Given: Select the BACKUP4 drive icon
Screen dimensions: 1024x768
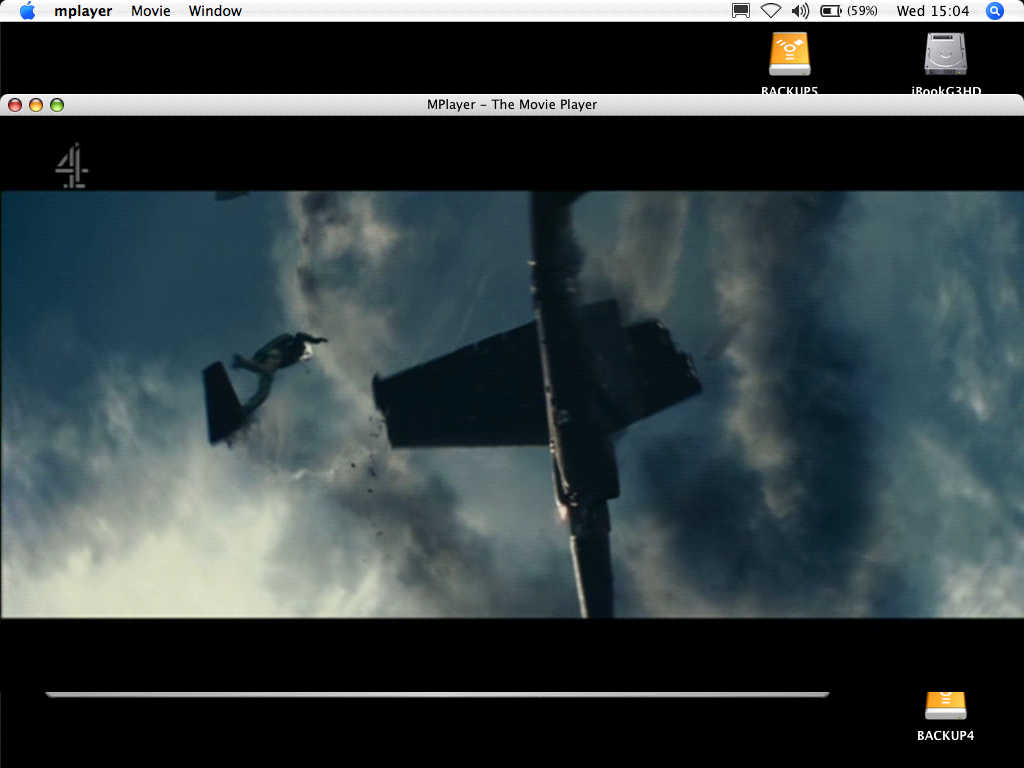Looking at the screenshot, I should point(946,707).
